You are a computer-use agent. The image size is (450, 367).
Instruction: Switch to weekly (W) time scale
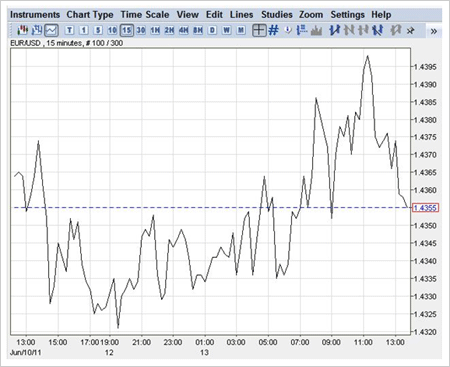(226, 30)
